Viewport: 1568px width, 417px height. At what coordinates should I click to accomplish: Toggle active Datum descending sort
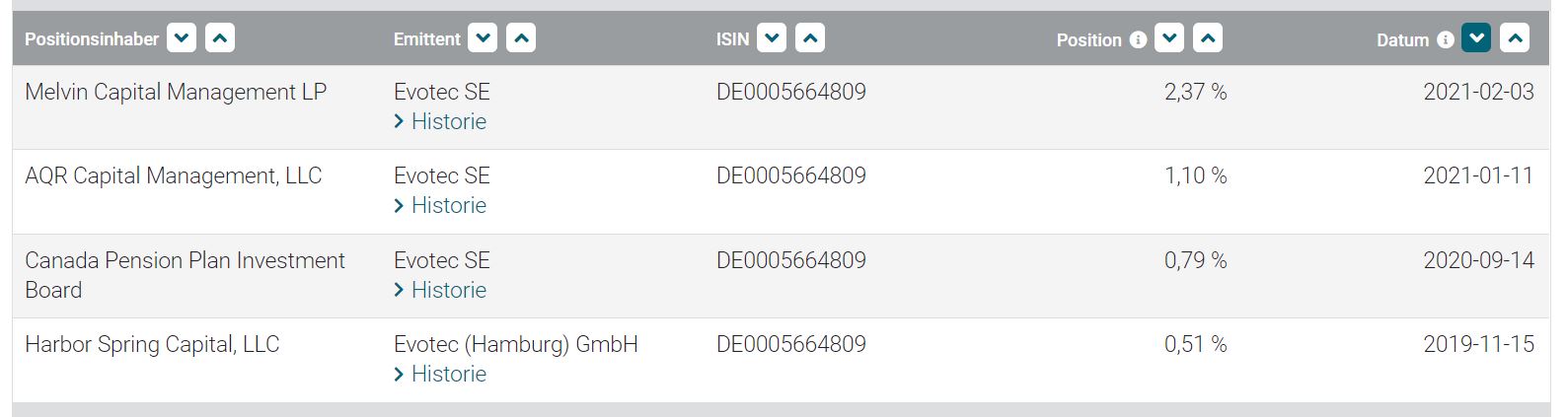click(x=1476, y=38)
